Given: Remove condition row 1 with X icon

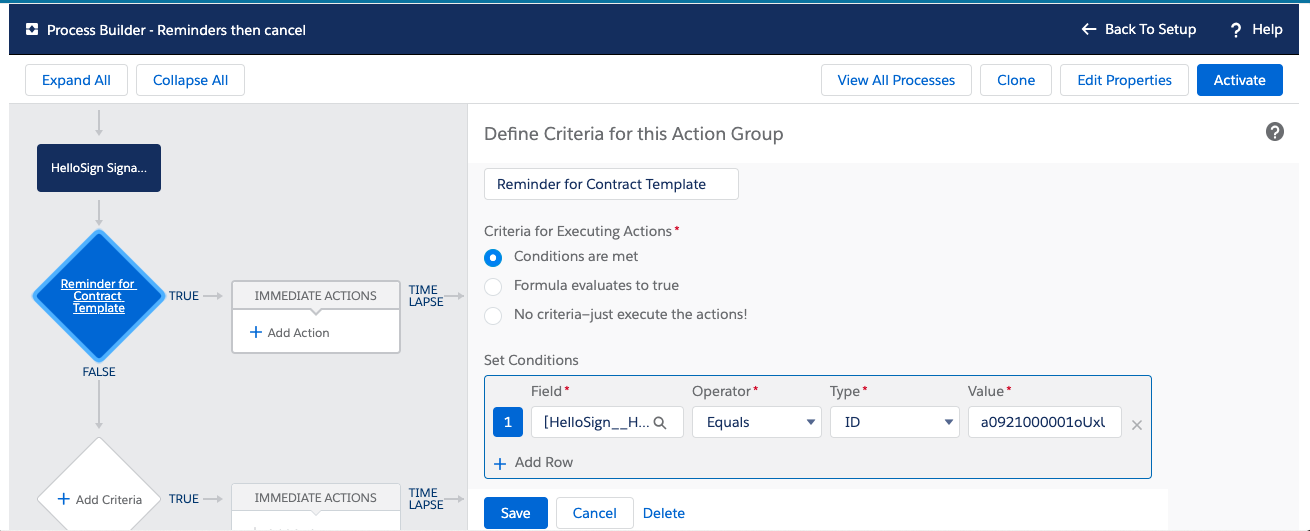Looking at the screenshot, I should point(1136,425).
